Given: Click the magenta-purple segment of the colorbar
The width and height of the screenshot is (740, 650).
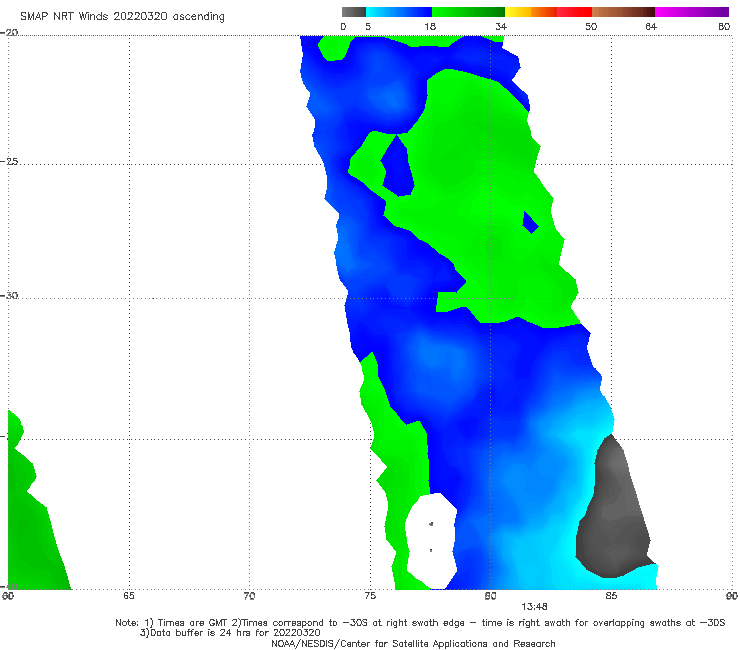Looking at the screenshot, I should [x=692, y=12].
